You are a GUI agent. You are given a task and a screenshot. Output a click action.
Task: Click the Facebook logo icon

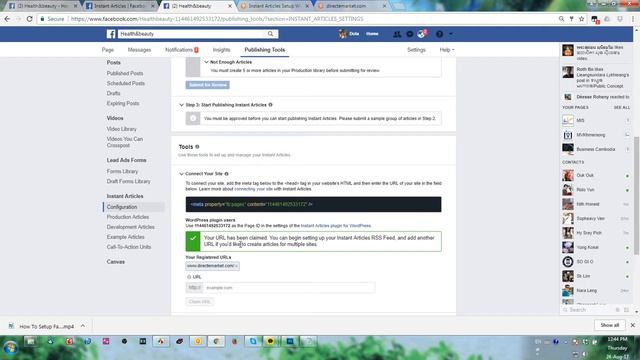[111, 34]
